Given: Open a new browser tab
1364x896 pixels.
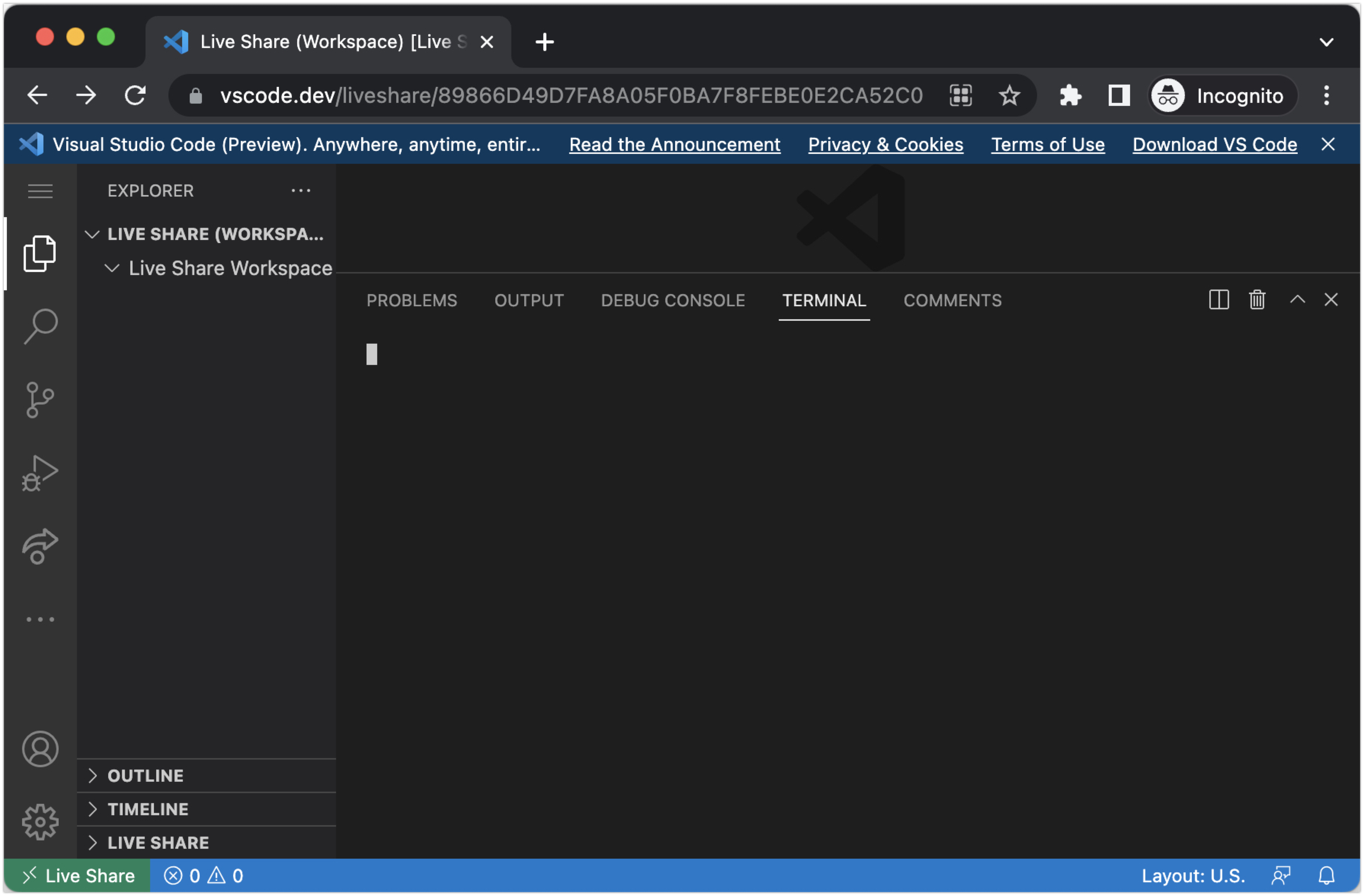Looking at the screenshot, I should tap(544, 42).
